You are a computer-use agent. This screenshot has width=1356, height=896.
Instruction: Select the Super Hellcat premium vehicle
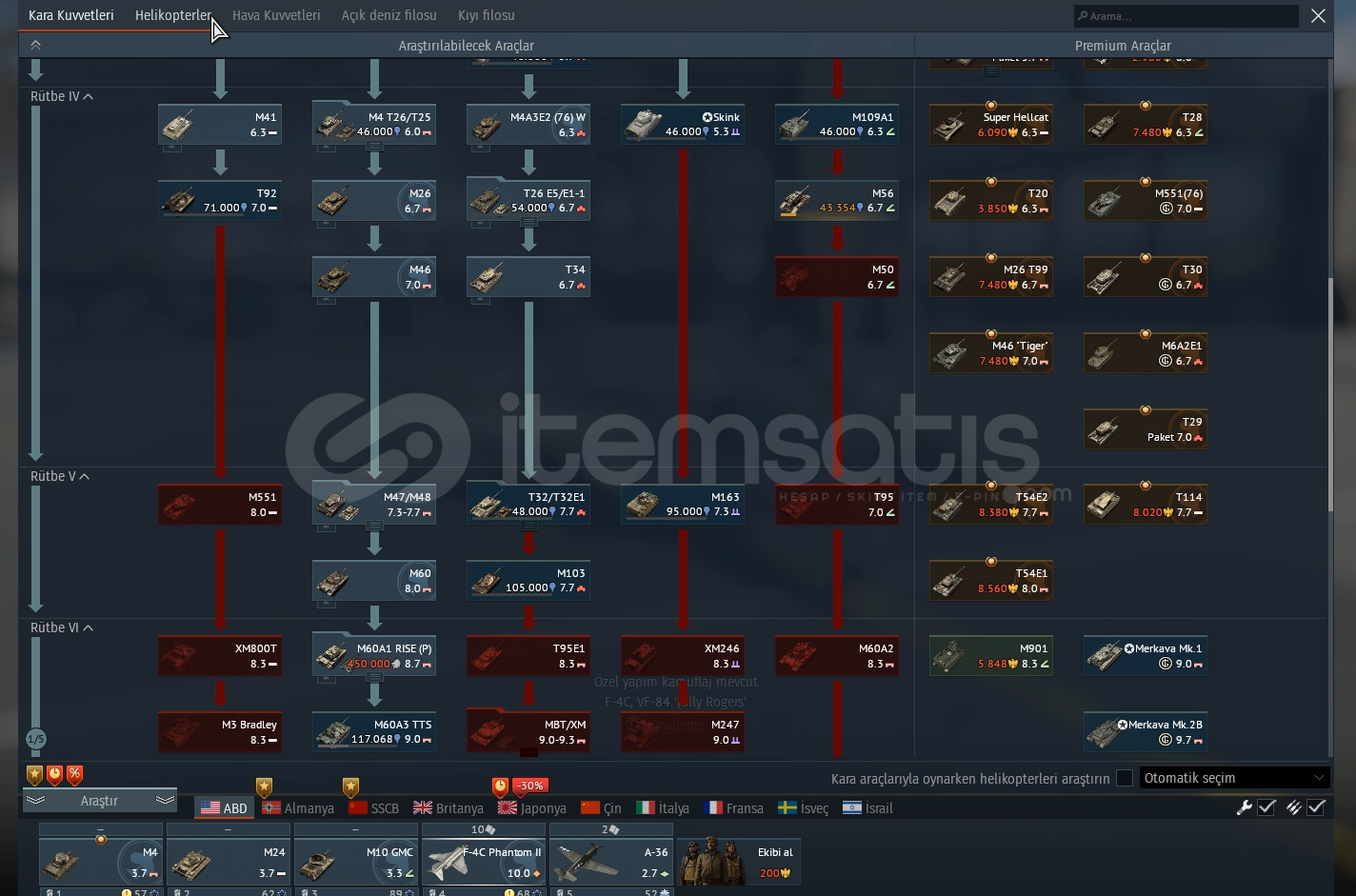(991, 125)
